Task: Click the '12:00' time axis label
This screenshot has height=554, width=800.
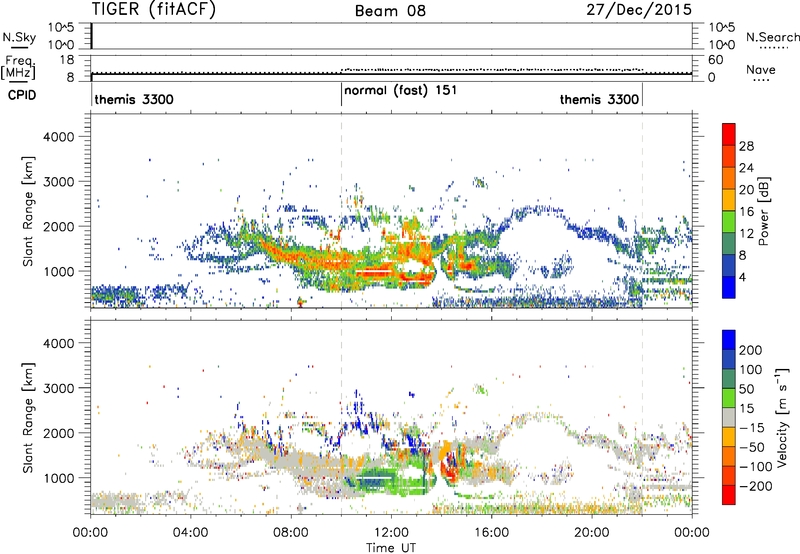Action: (391, 533)
